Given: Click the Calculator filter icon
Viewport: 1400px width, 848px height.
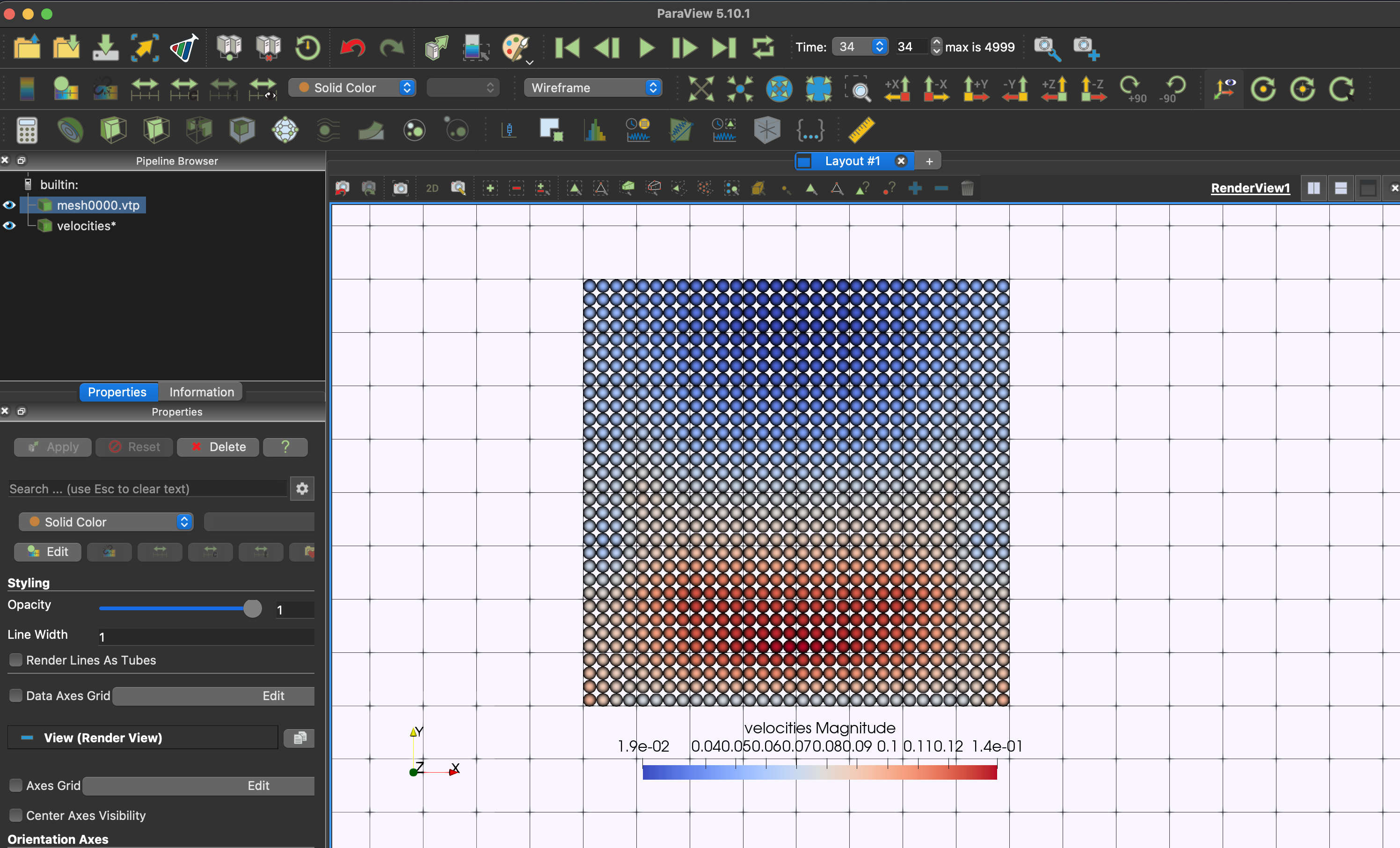Looking at the screenshot, I should [x=27, y=130].
